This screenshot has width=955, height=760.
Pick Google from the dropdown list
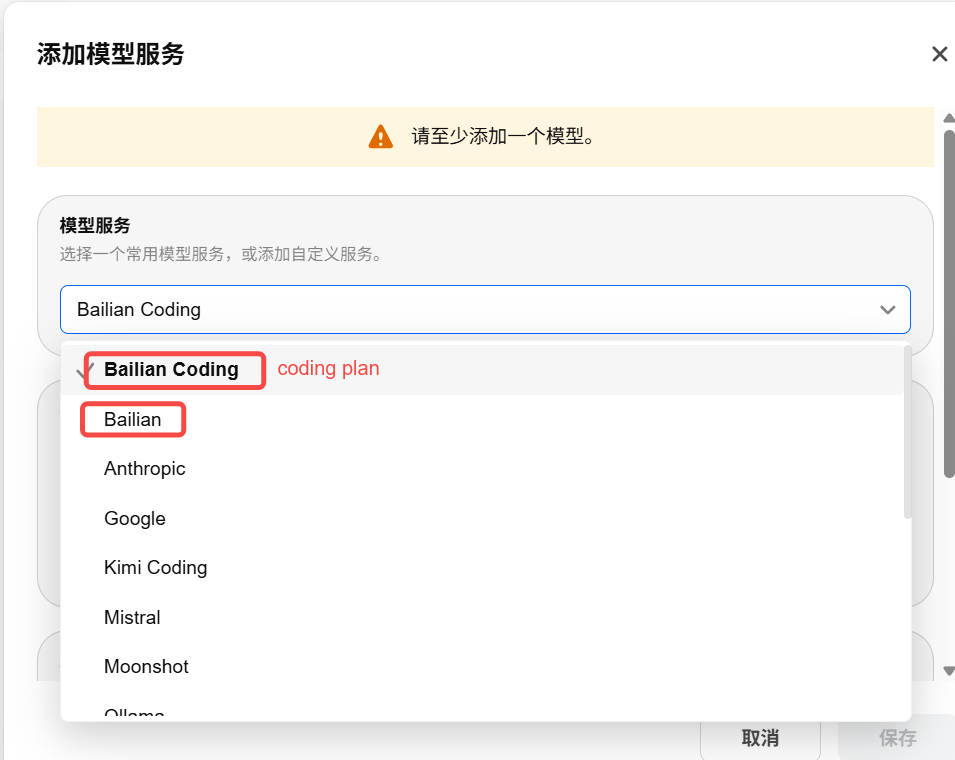[x=135, y=518]
